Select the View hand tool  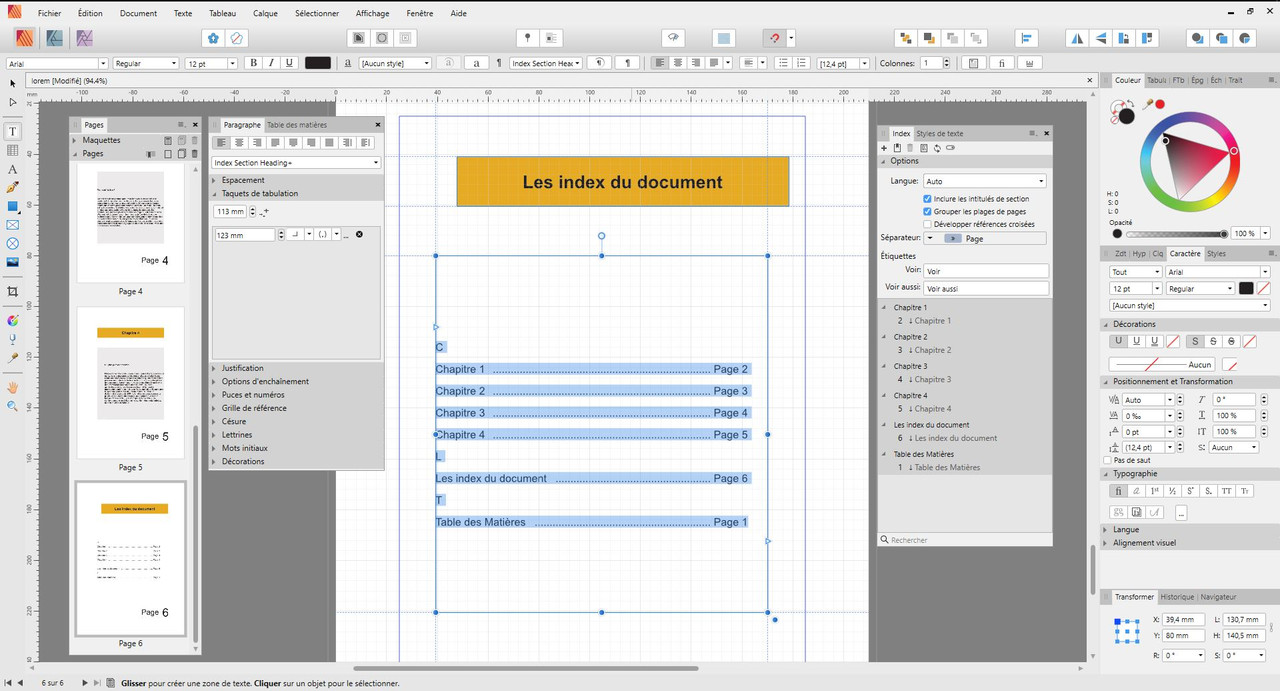(x=13, y=387)
